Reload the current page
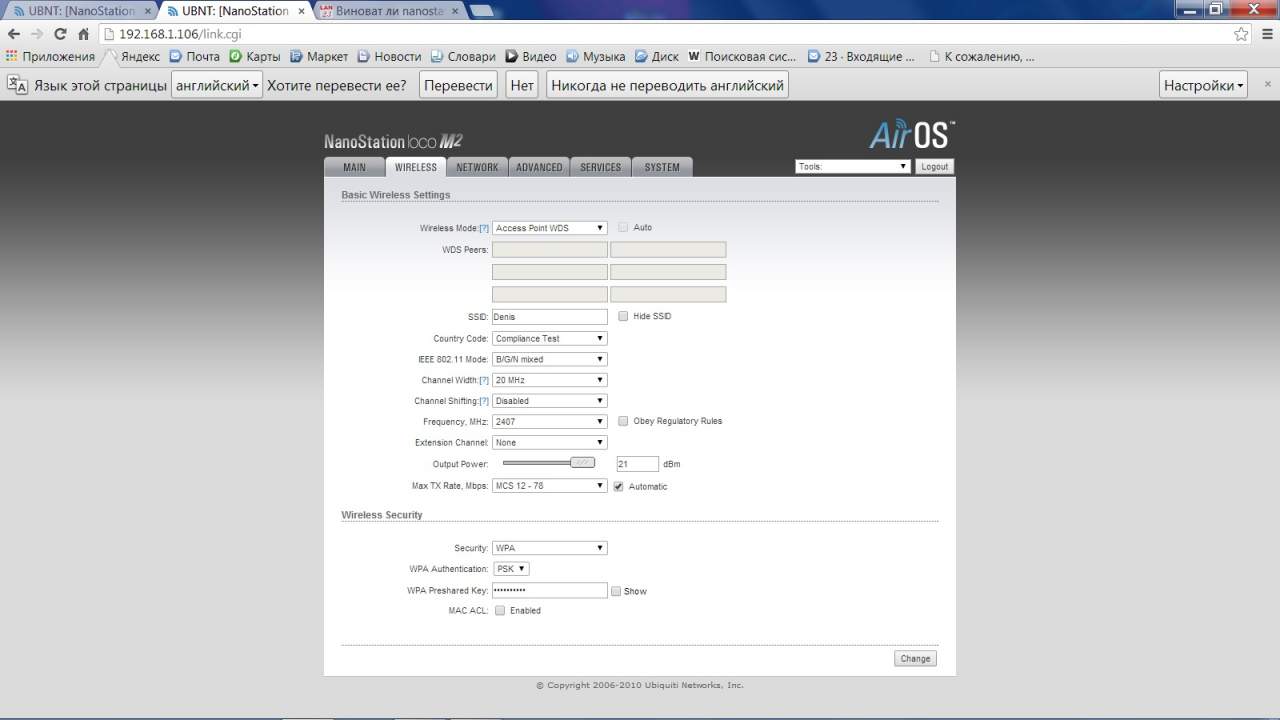Screen dimensions: 1280x720 coord(60,34)
